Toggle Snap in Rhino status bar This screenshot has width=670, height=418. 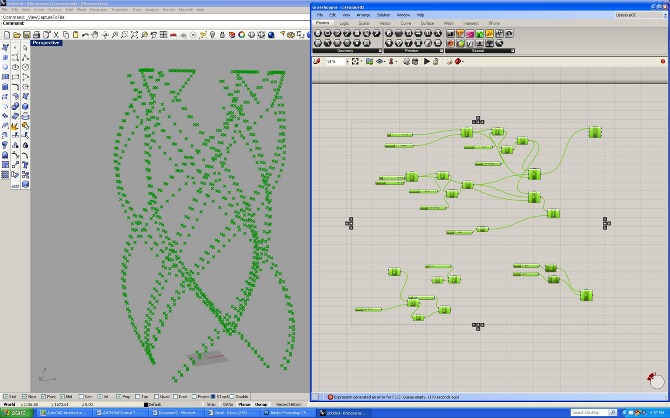click(x=211, y=405)
